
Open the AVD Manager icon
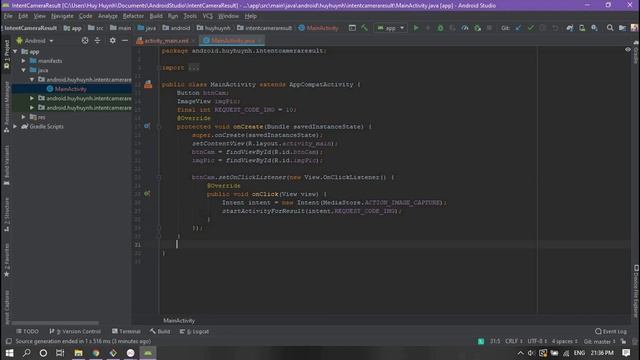(x=582, y=28)
